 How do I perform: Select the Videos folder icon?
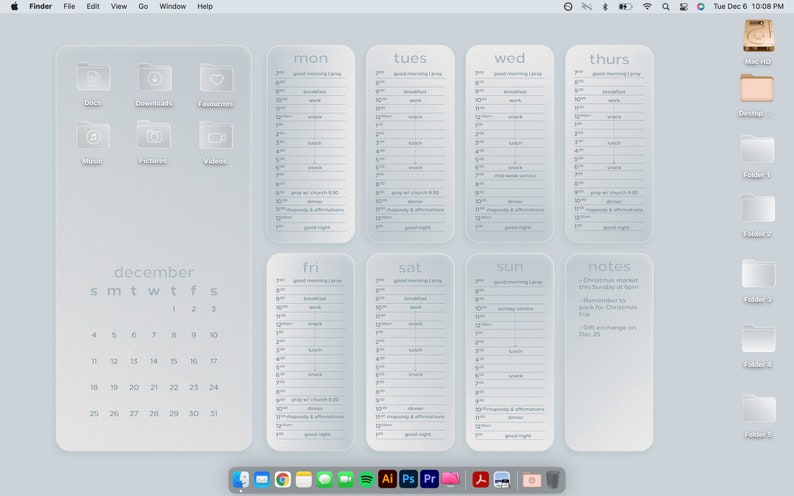[x=216, y=135]
